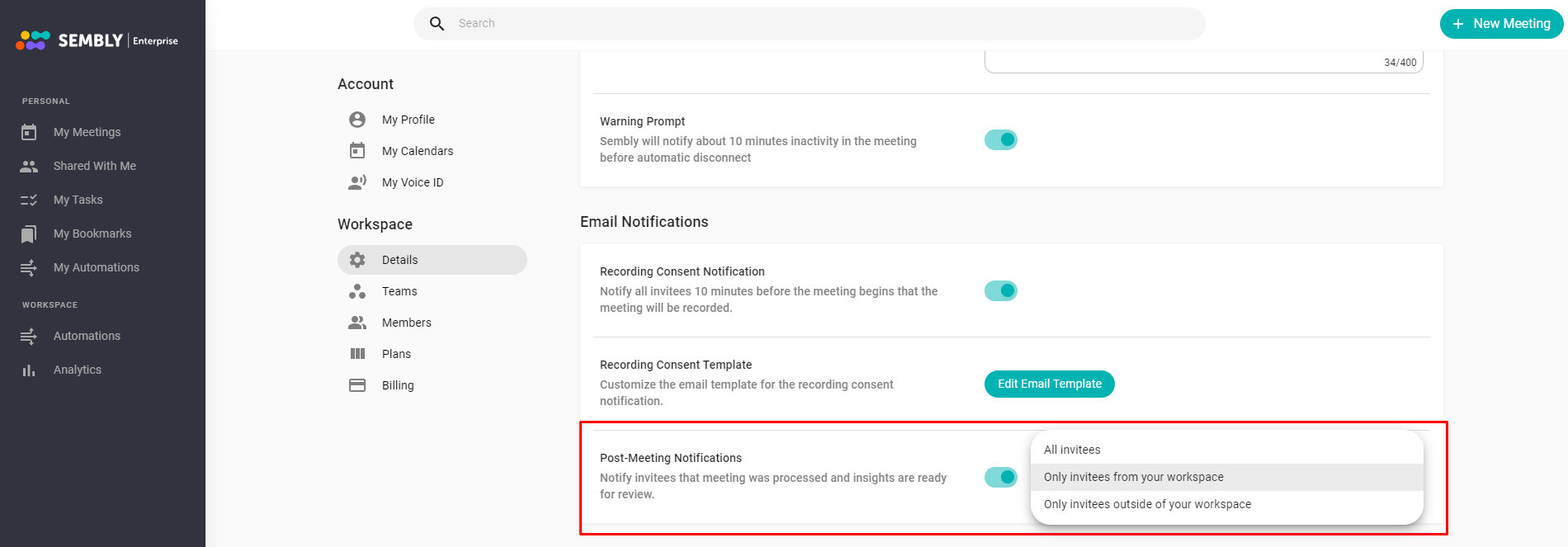Start a New Meeting
Image resolution: width=1568 pixels, height=547 pixels.
point(1501,24)
